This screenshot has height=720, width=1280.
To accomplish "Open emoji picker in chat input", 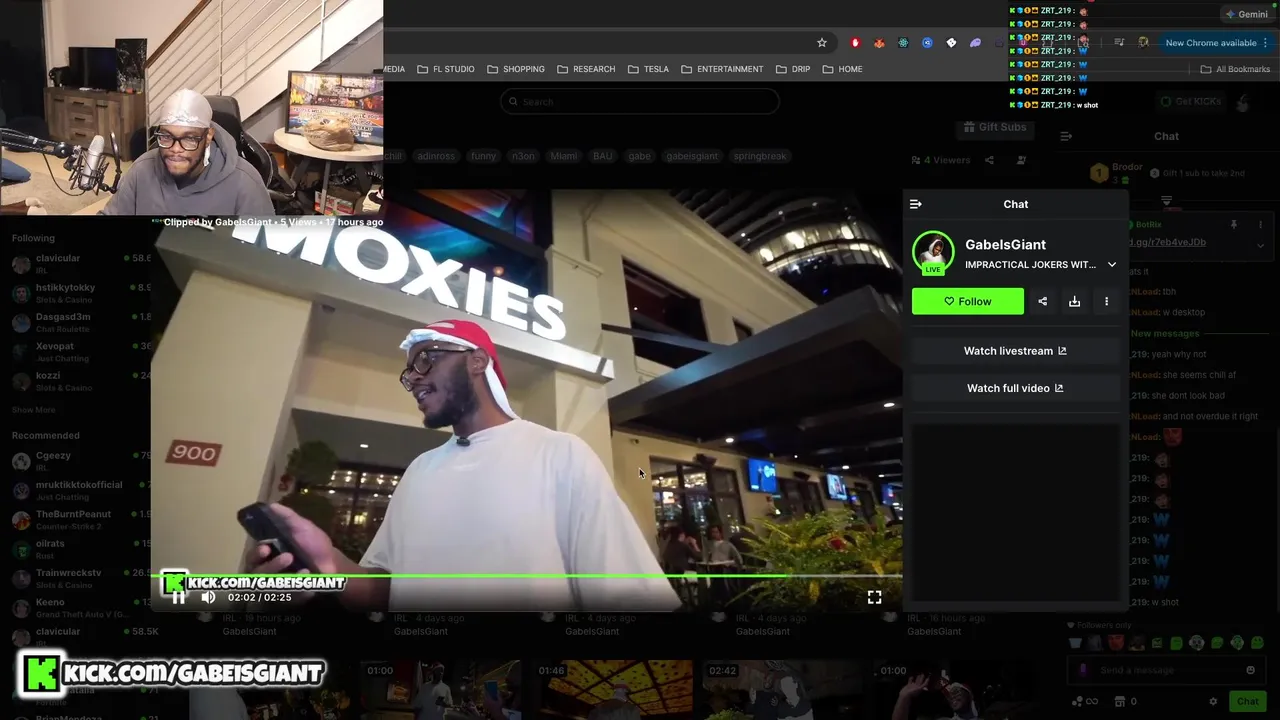I will pos(1250,670).
